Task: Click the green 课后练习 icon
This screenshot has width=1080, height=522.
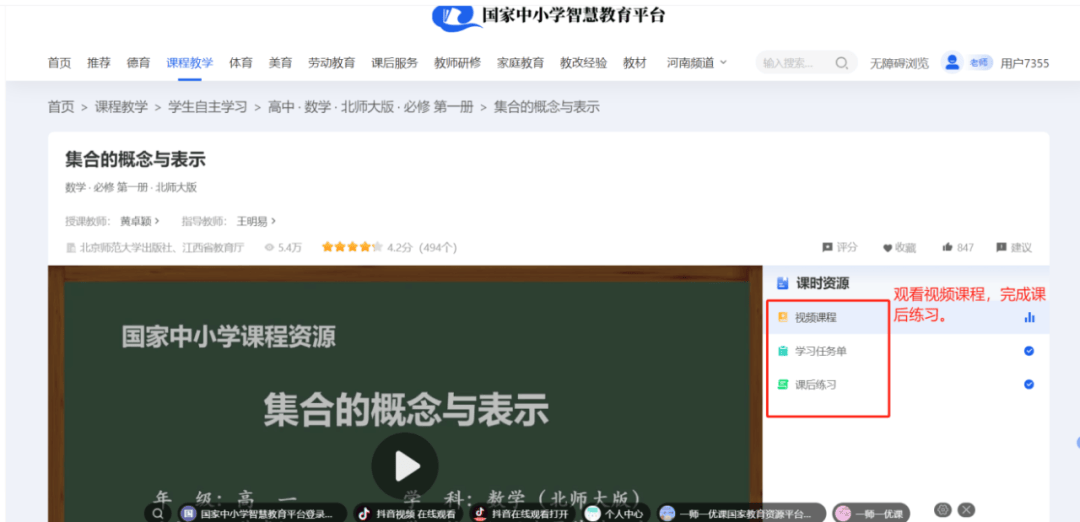Action: [782, 385]
